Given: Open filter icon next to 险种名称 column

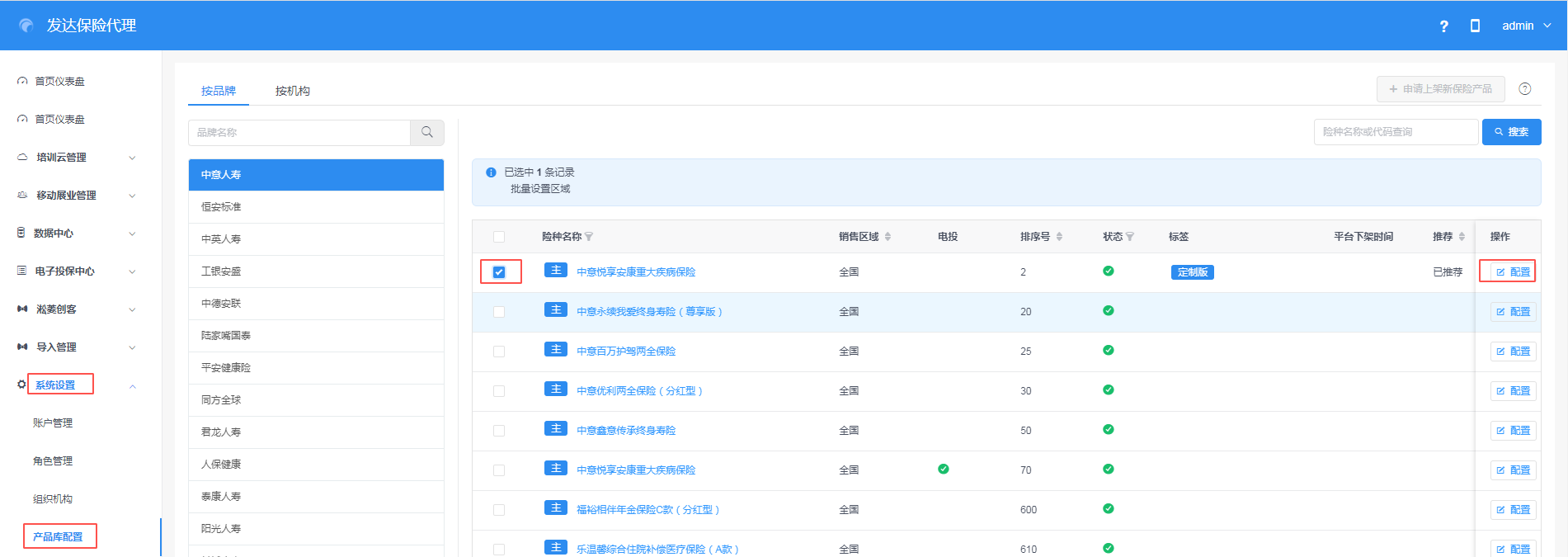Looking at the screenshot, I should 589,237.
